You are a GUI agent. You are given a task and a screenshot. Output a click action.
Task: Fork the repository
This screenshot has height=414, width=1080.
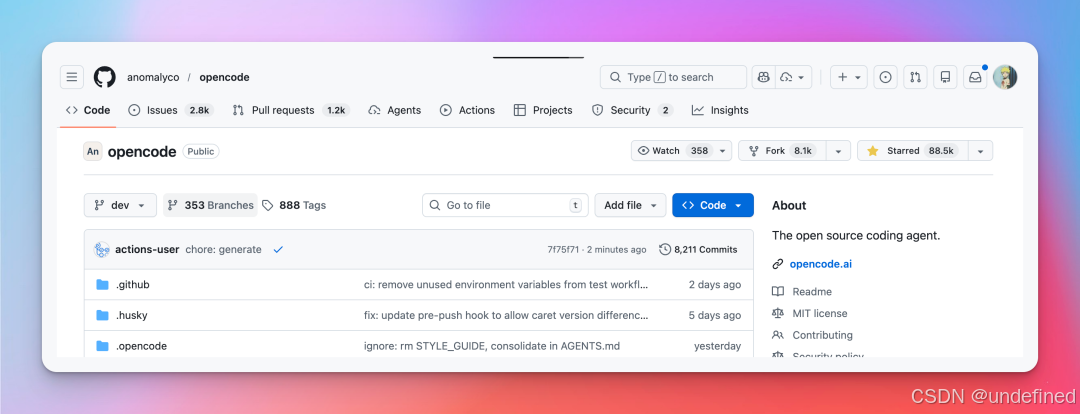pyautogui.click(x=782, y=151)
